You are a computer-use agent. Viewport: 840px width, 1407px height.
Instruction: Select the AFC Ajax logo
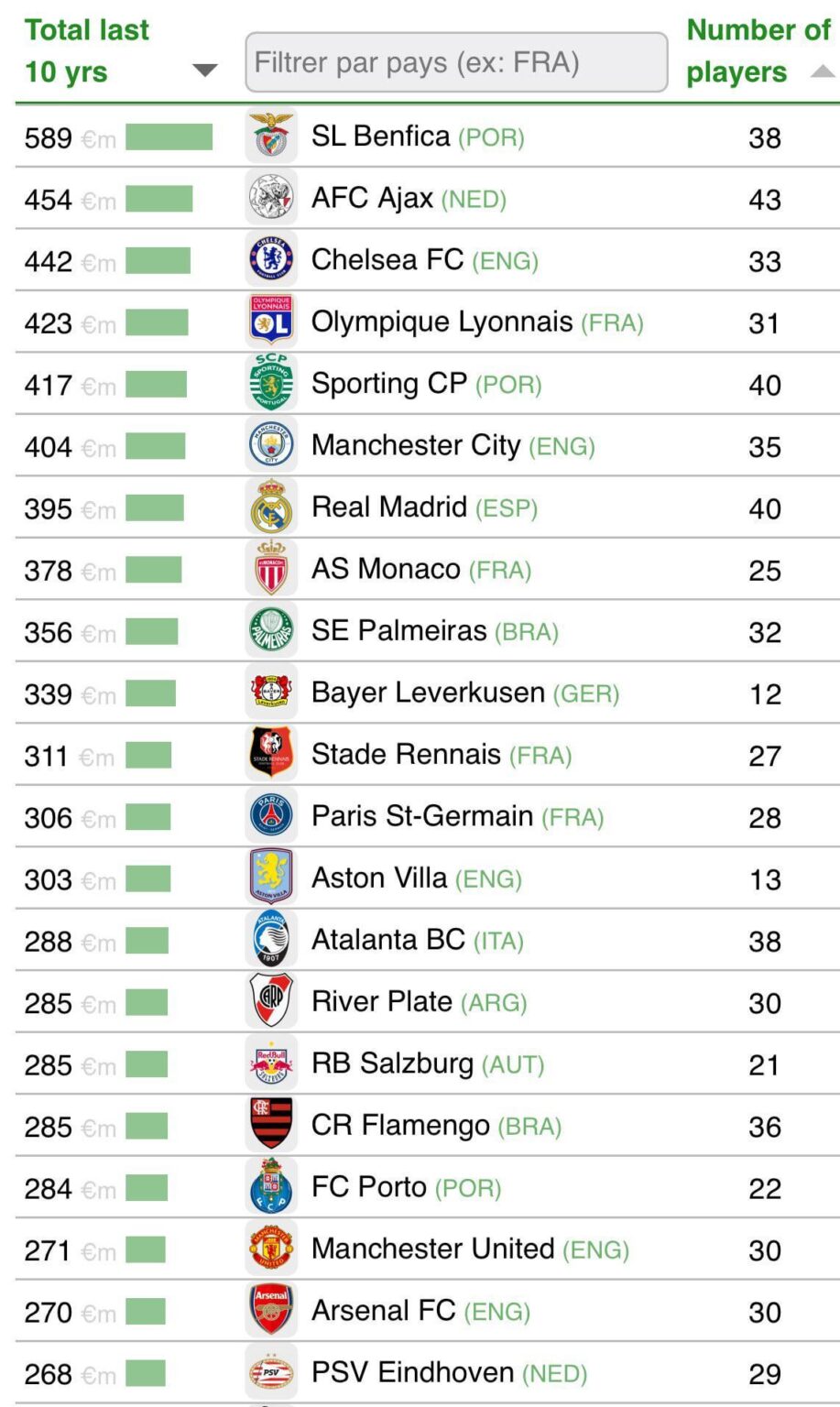click(270, 197)
